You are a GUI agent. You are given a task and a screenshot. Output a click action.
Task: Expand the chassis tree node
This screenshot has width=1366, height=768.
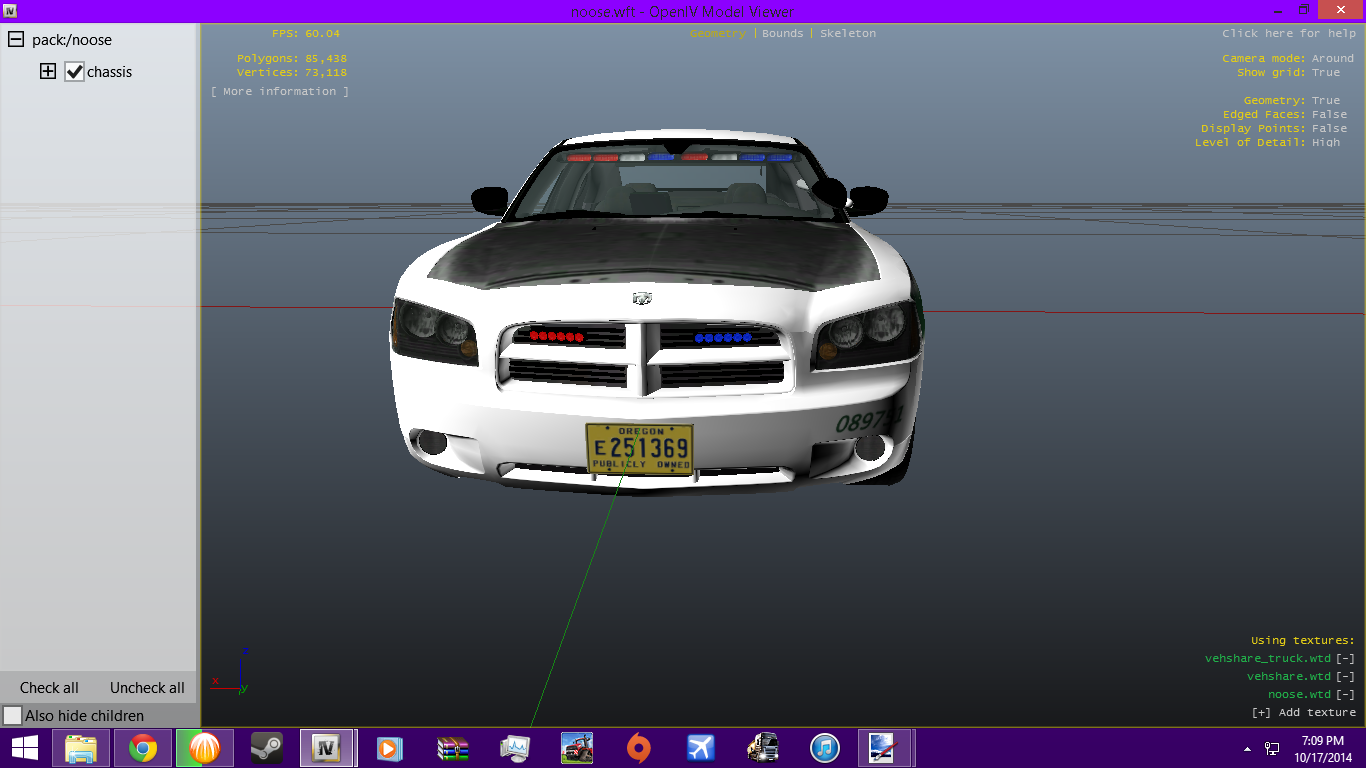pyautogui.click(x=47, y=72)
